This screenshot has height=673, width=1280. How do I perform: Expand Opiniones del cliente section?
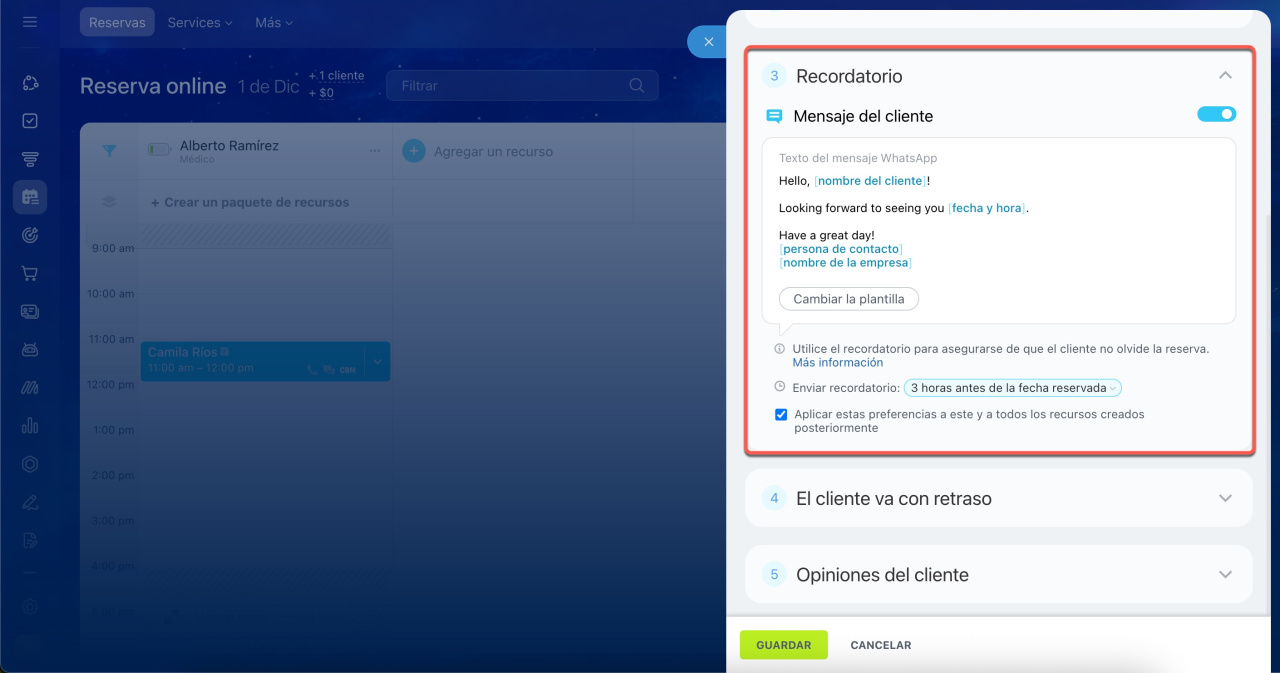(x=1225, y=575)
